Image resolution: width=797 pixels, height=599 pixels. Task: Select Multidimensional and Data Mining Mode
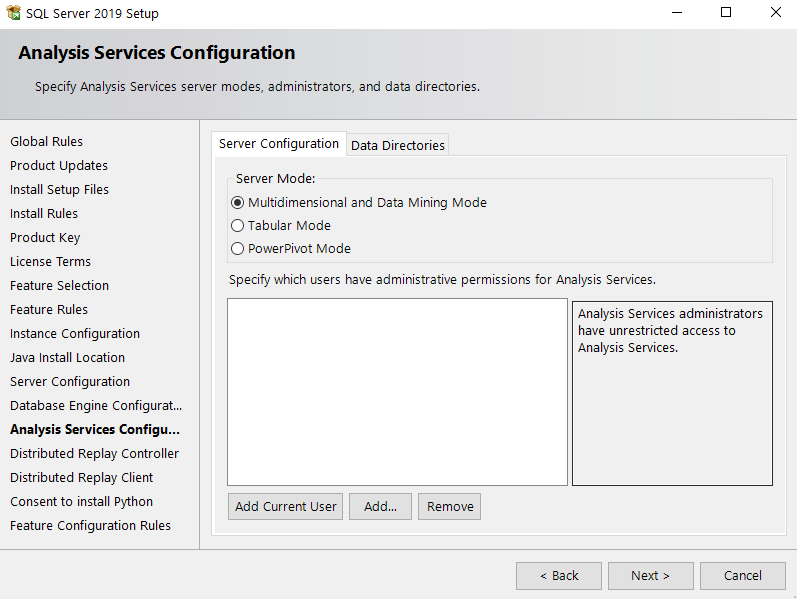238,202
